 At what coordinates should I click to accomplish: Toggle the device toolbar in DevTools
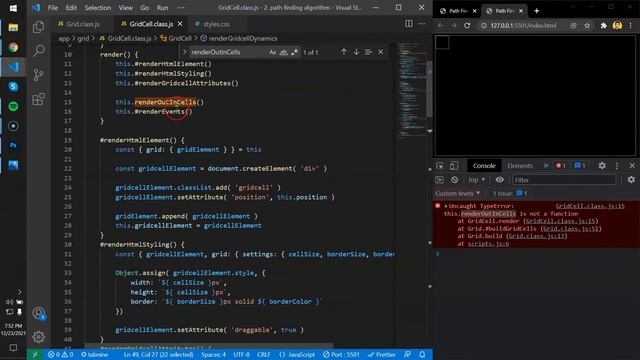pyautogui.click(x=453, y=166)
